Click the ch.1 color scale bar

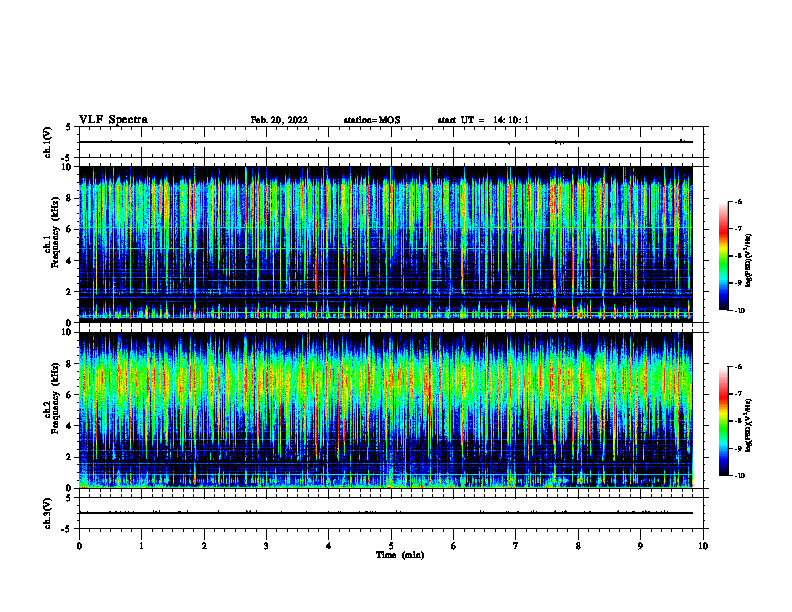pyautogui.click(x=723, y=256)
